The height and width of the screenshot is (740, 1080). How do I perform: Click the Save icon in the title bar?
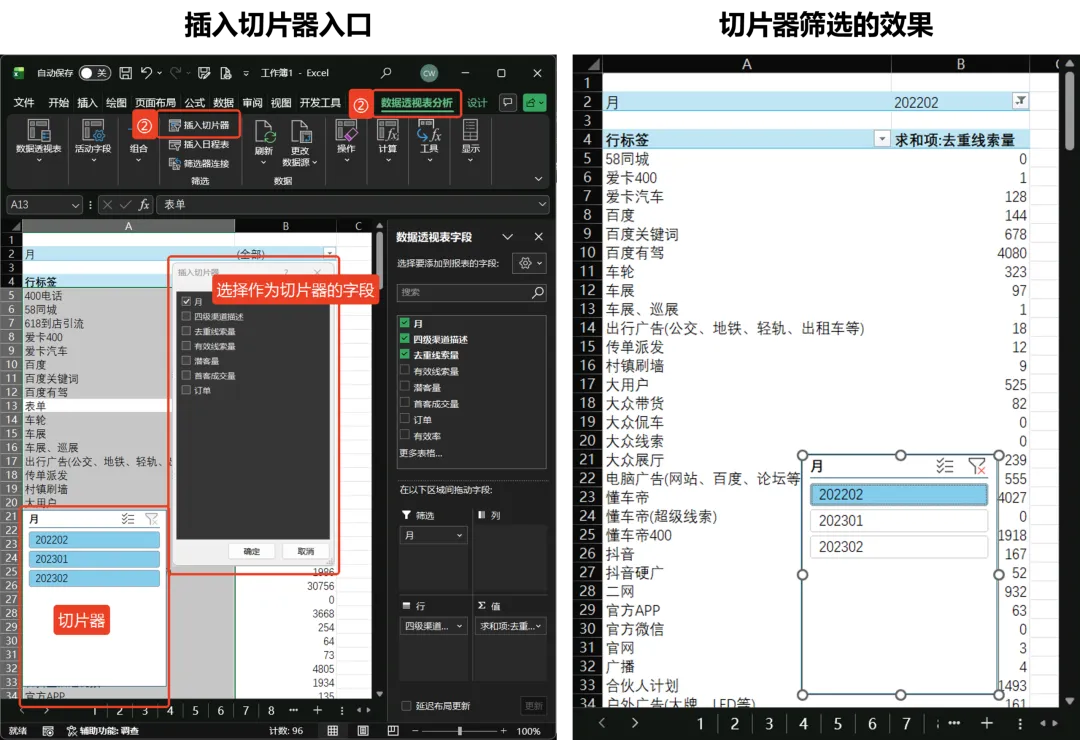125,73
